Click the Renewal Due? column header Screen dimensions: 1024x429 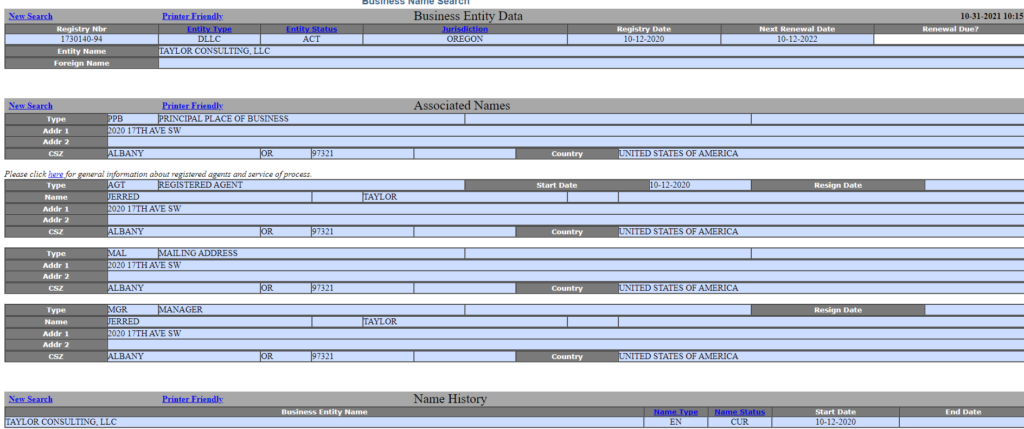click(x=950, y=29)
